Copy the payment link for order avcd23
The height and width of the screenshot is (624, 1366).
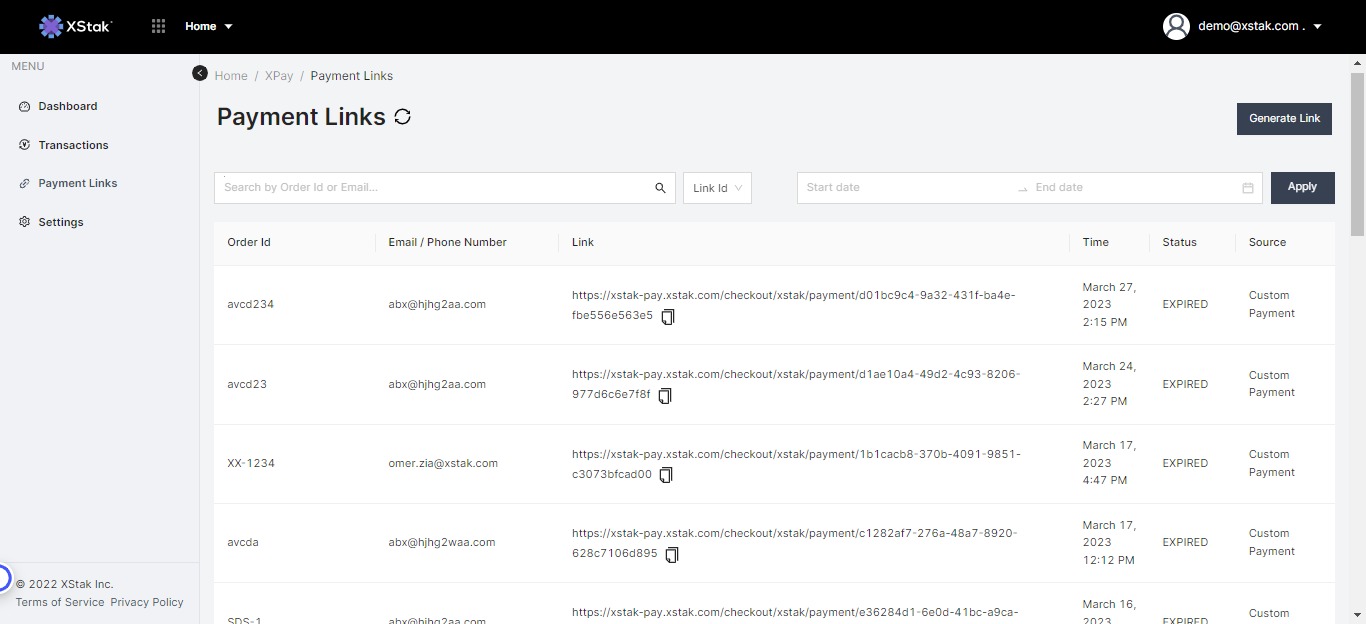tap(665, 395)
